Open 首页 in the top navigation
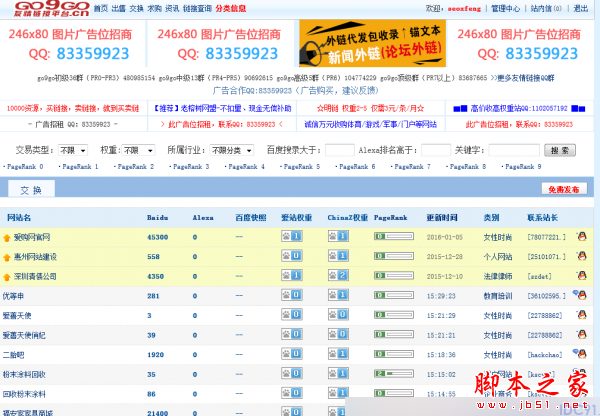This screenshot has width=600, height=416. pos(101,8)
